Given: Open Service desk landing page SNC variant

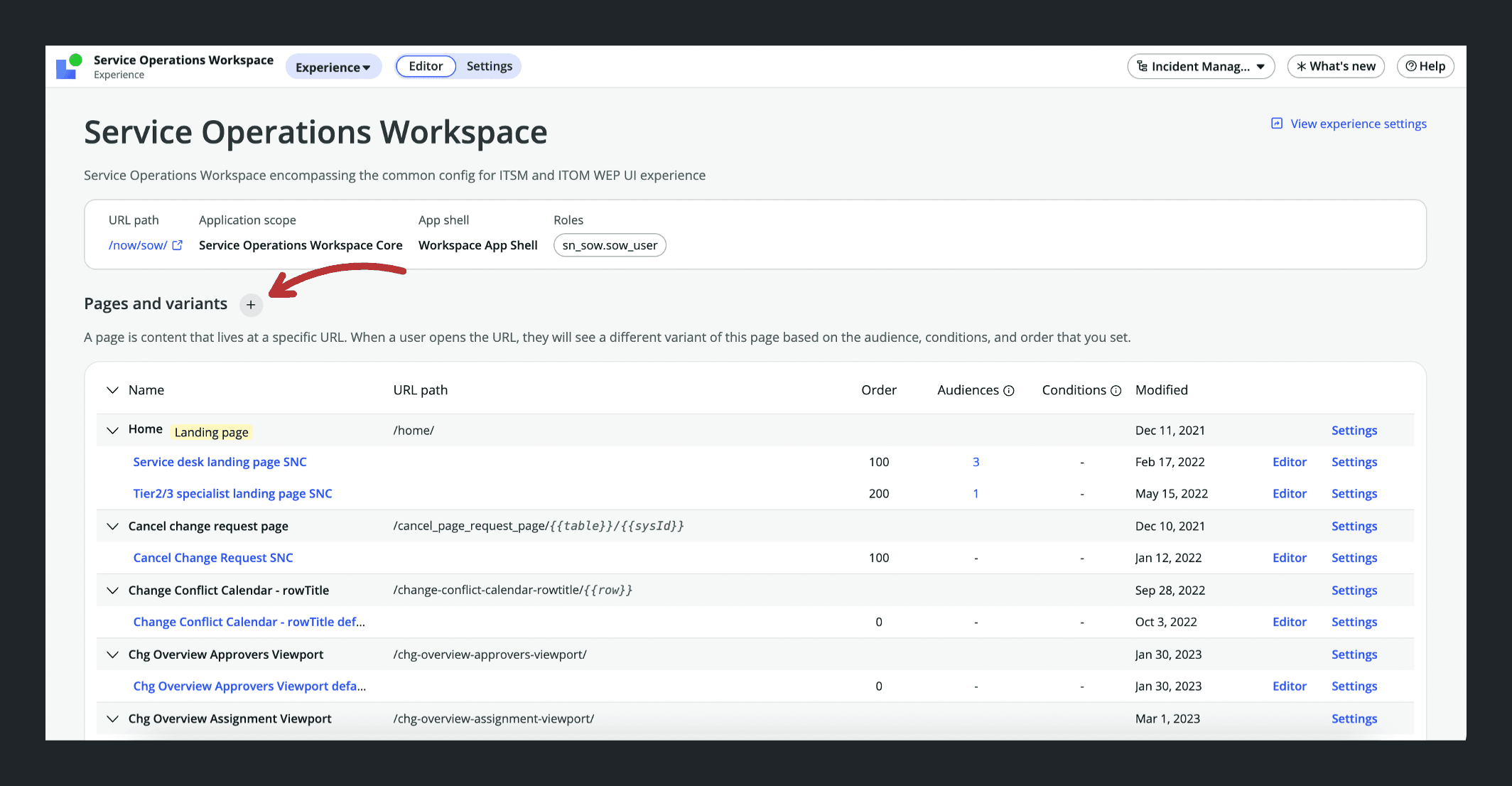Looking at the screenshot, I should (x=220, y=462).
